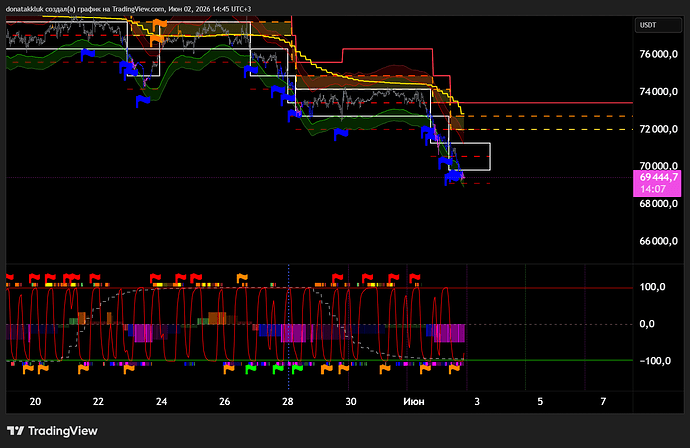Screen dimensions: 690x448
Task: Click the date label 5 on time axis
Action: 540,401
